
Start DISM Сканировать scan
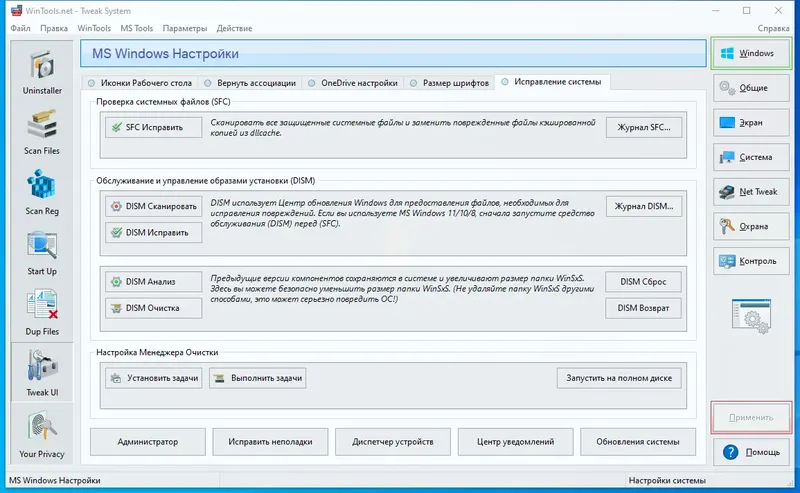(x=154, y=206)
